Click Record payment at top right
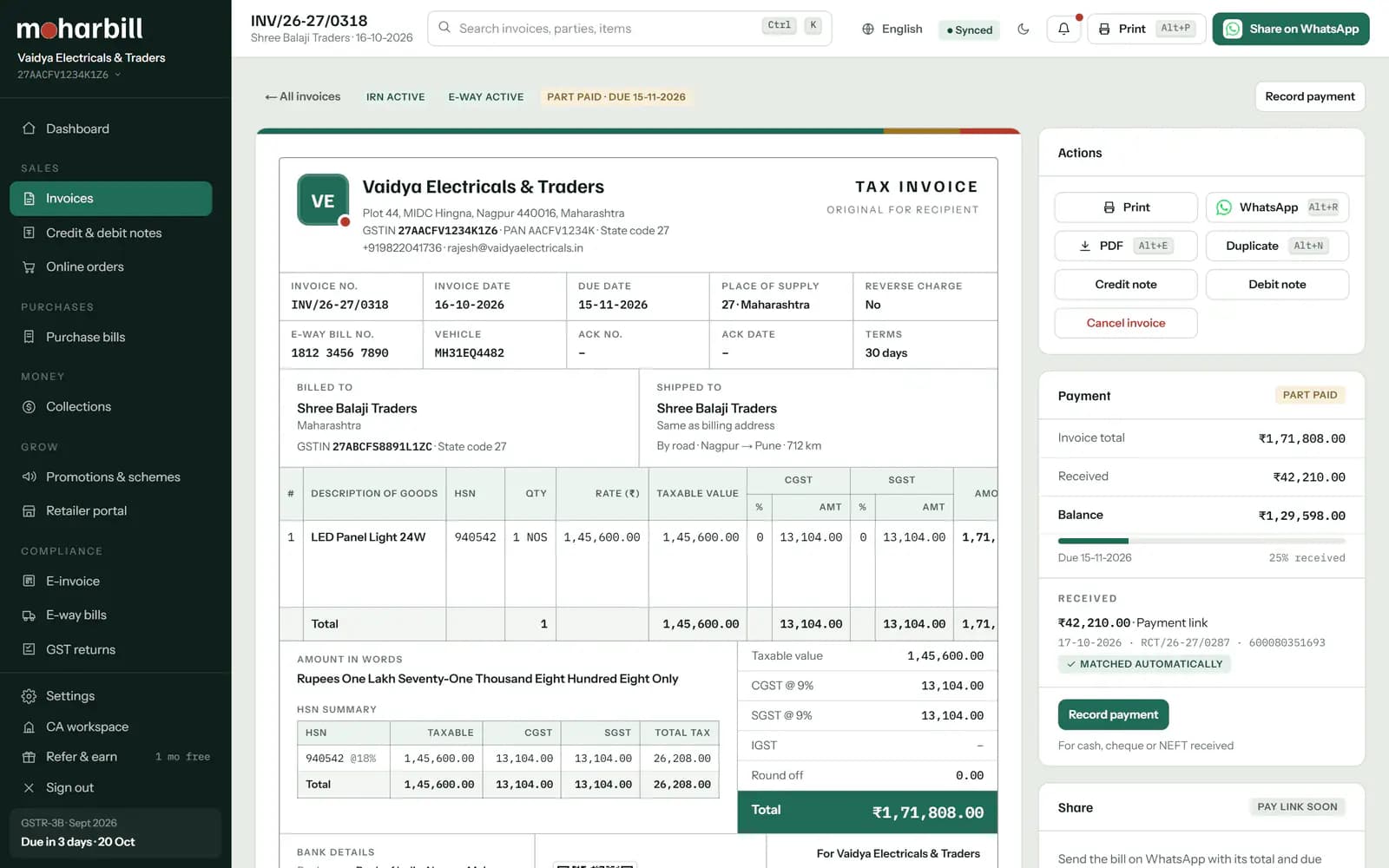Viewport: 1389px width, 868px height. [x=1309, y=96]
